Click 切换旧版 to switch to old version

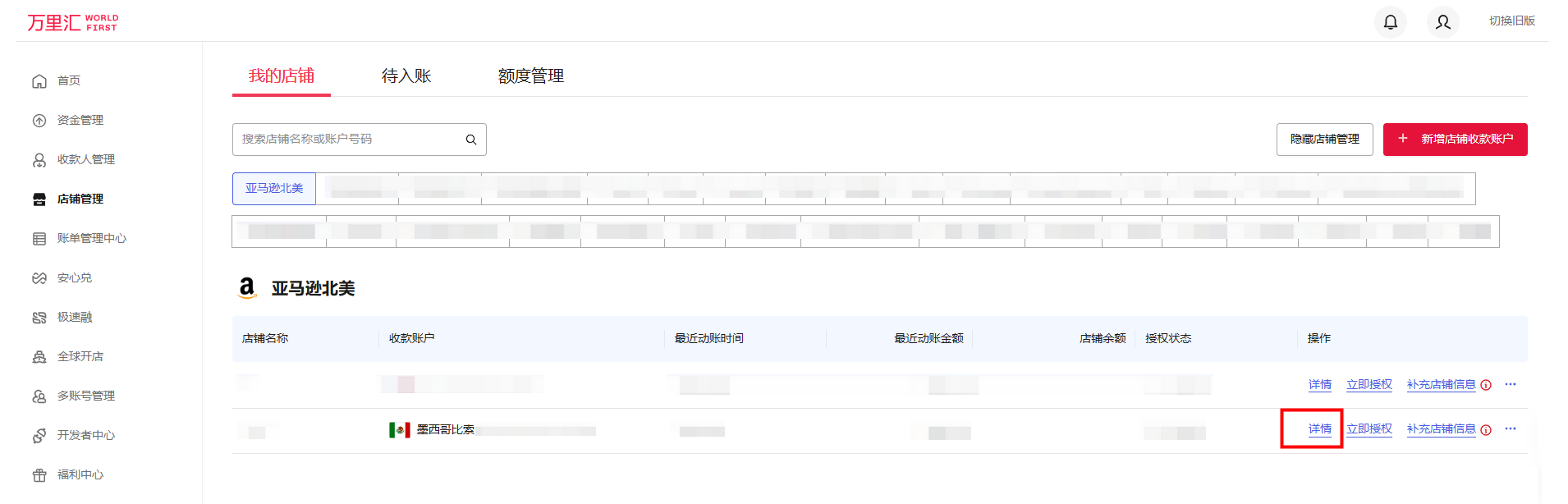pyautogui.click(x=1511, y=21)
